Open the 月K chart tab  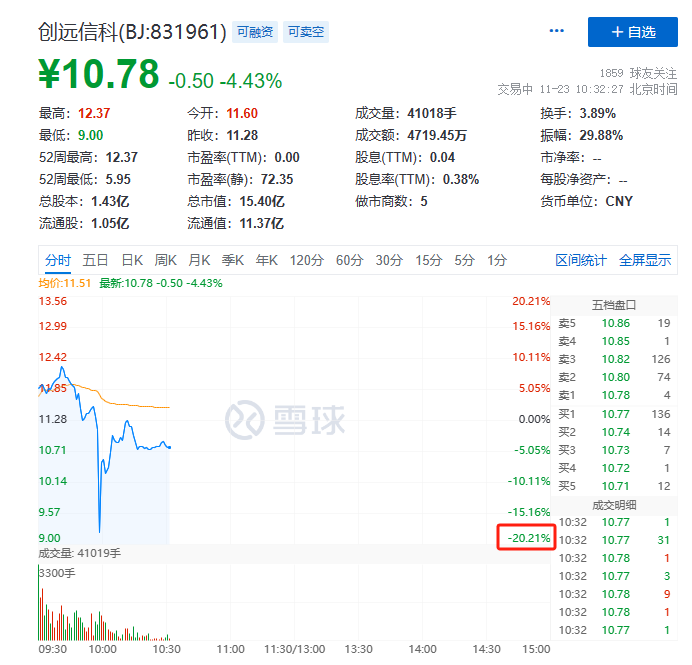199,260
